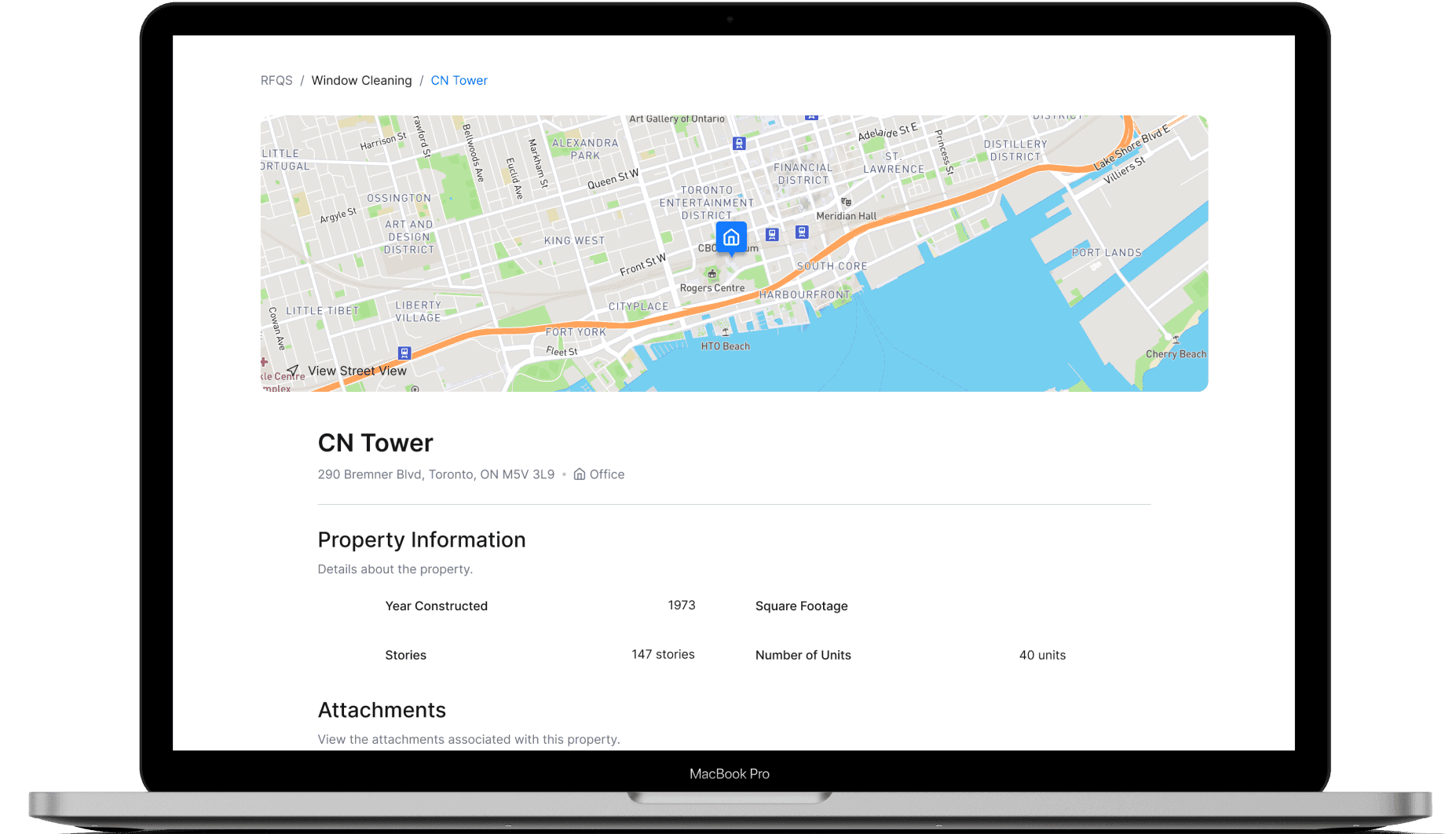Image resolution: width=1456 pixels, height=834 pixels.
Task: Click the Harbourfront map label
Action: point(804,294)
